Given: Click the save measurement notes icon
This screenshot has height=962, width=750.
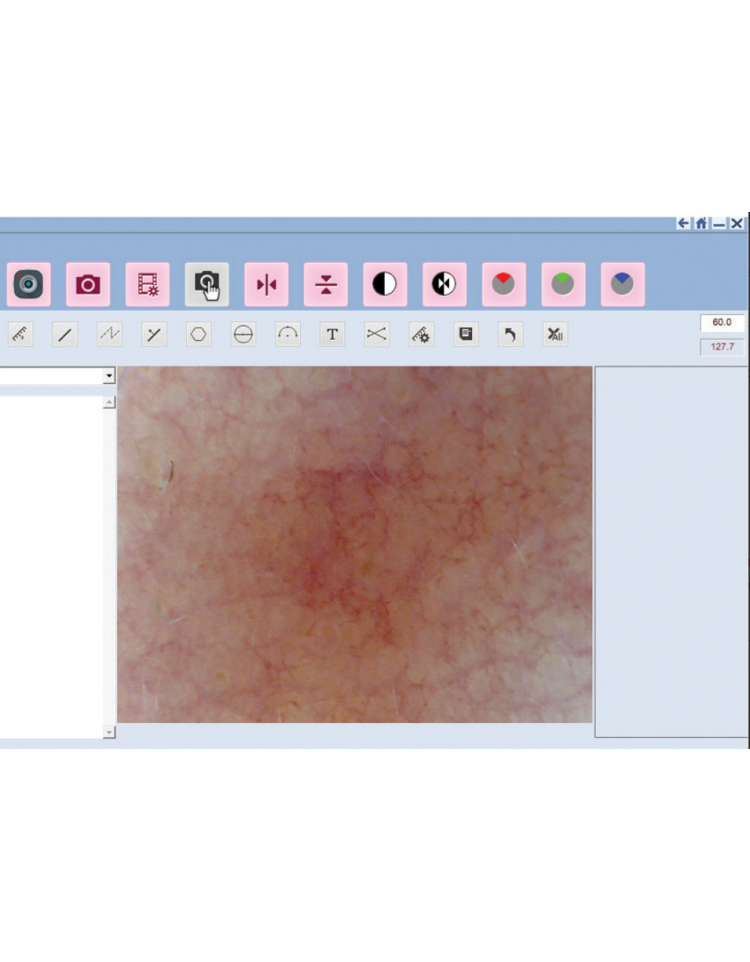Looking at the screenshot, I should point(466,334).
